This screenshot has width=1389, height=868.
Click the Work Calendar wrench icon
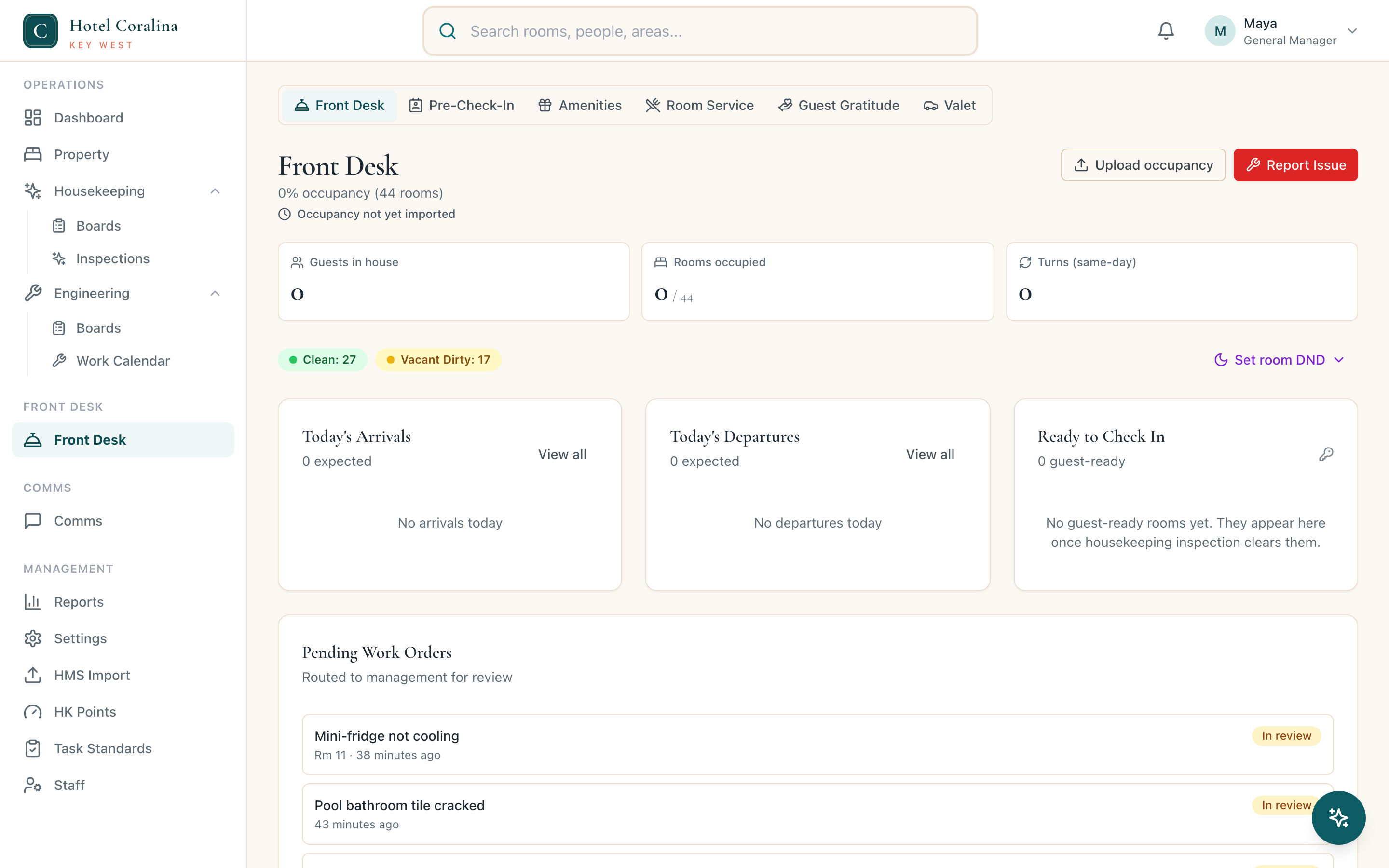pyautogui.click(x=59, y=361)
